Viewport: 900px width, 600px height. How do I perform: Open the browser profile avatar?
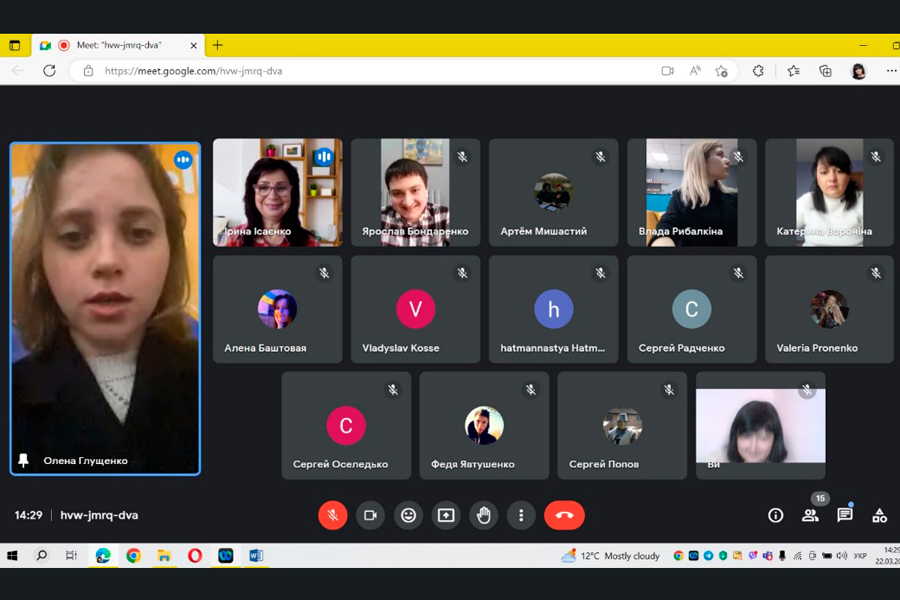tap(859, 71)
